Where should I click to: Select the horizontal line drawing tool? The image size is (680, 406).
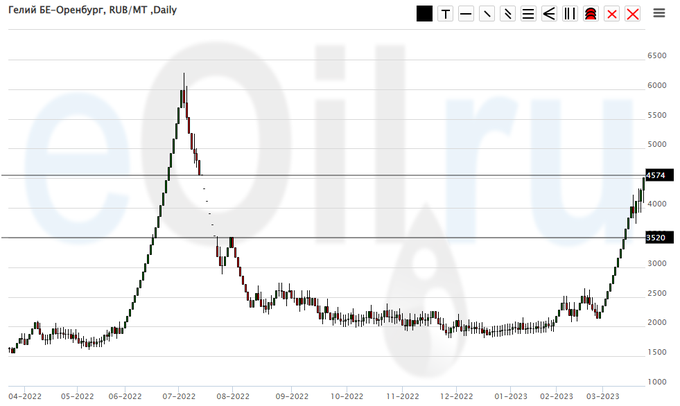click(466, 14)
